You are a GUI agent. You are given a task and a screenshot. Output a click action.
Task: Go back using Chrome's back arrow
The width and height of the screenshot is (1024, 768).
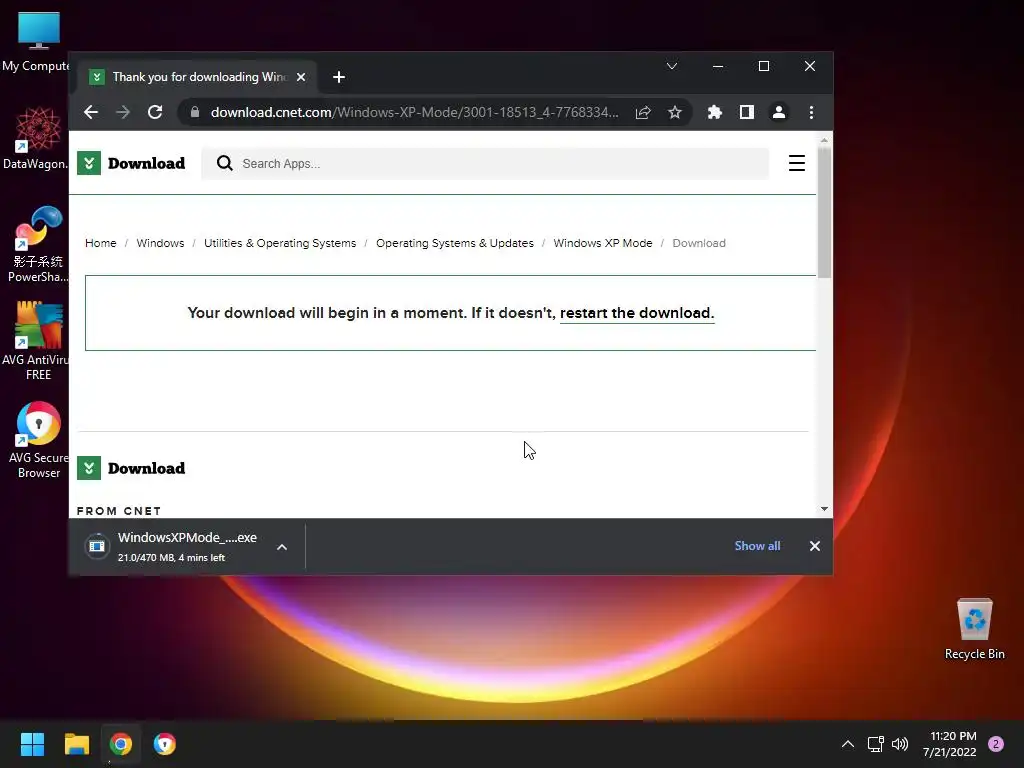[91, 112]
